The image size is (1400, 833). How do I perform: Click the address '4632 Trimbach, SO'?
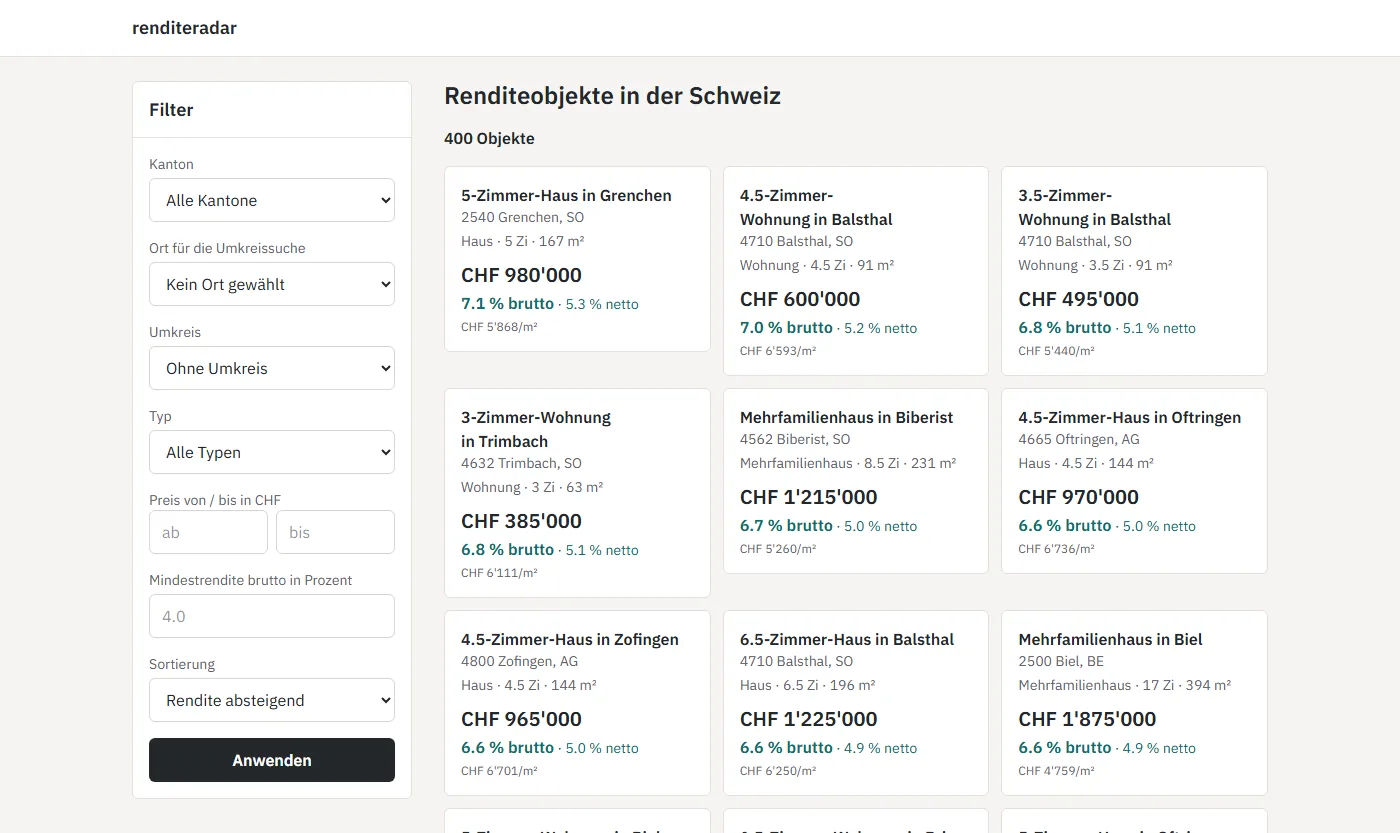[521, 463]
